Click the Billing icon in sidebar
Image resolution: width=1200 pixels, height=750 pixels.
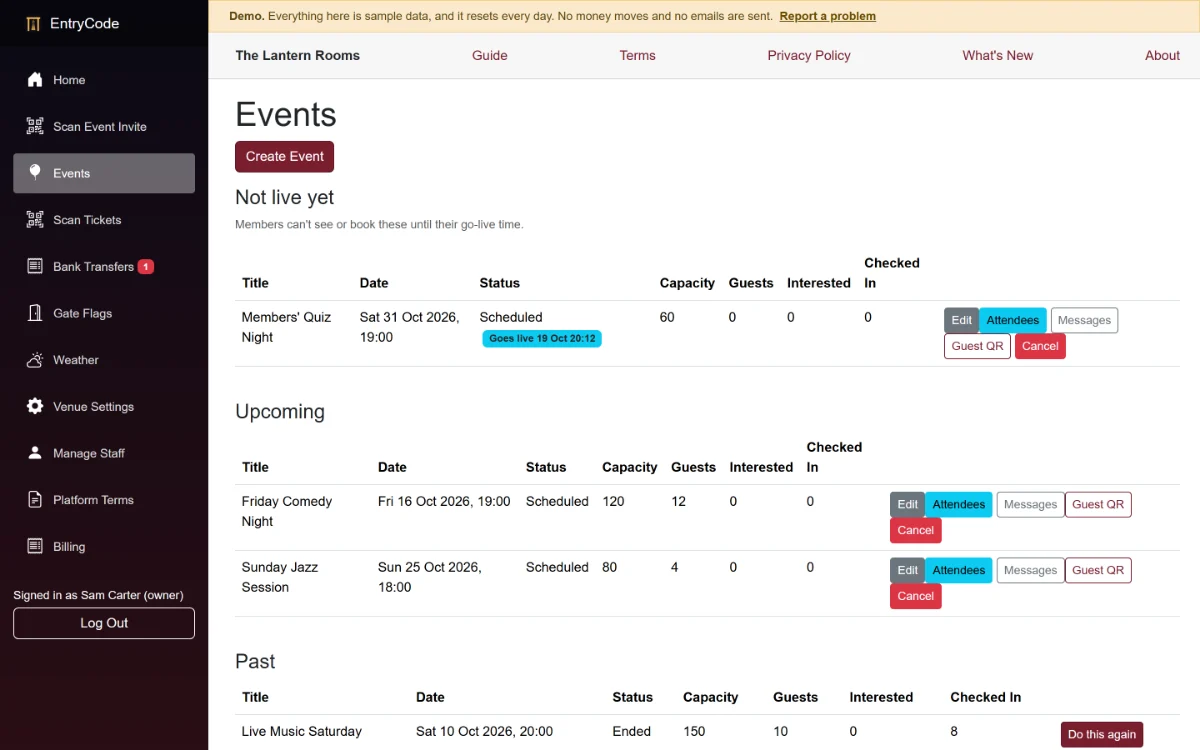coord(35,546)
